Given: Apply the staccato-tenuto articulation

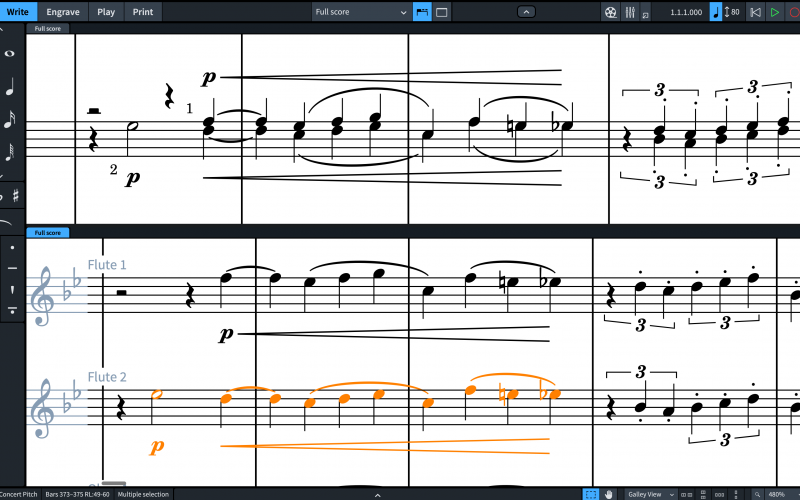Looking at the screenshot, I should coord(12,310).
